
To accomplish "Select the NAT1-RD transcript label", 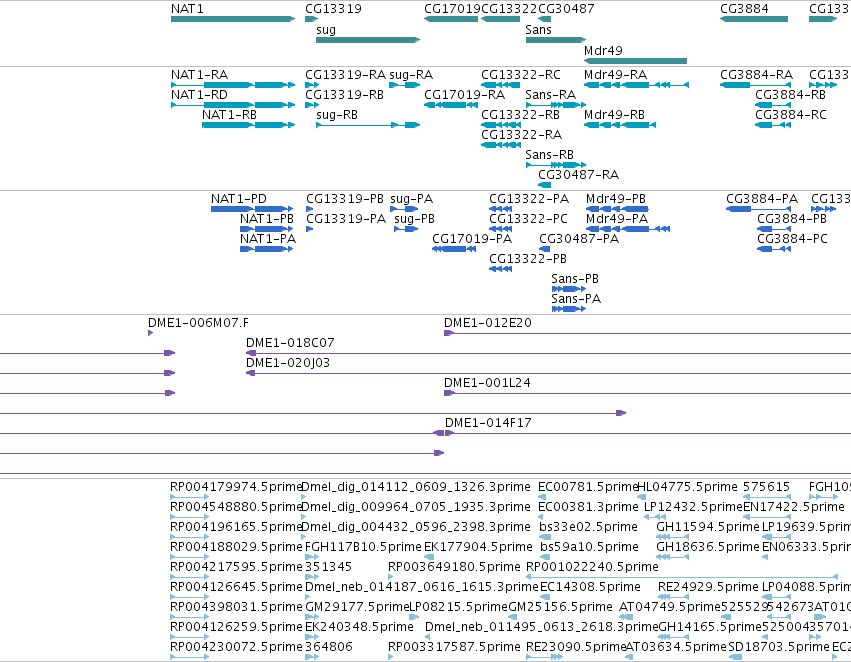I will coord(199,95).
